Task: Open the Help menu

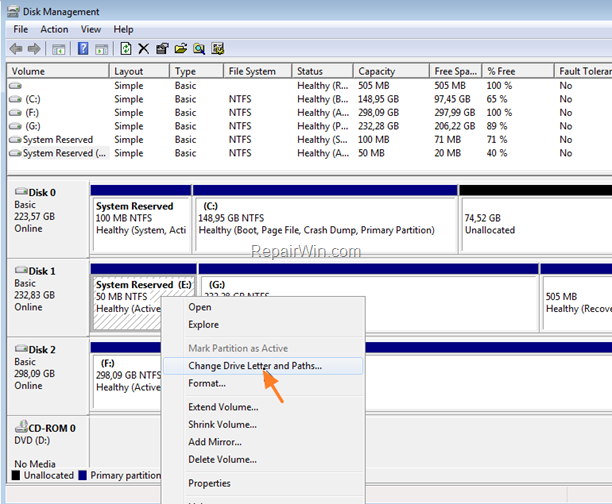Action: click(123, 29)
